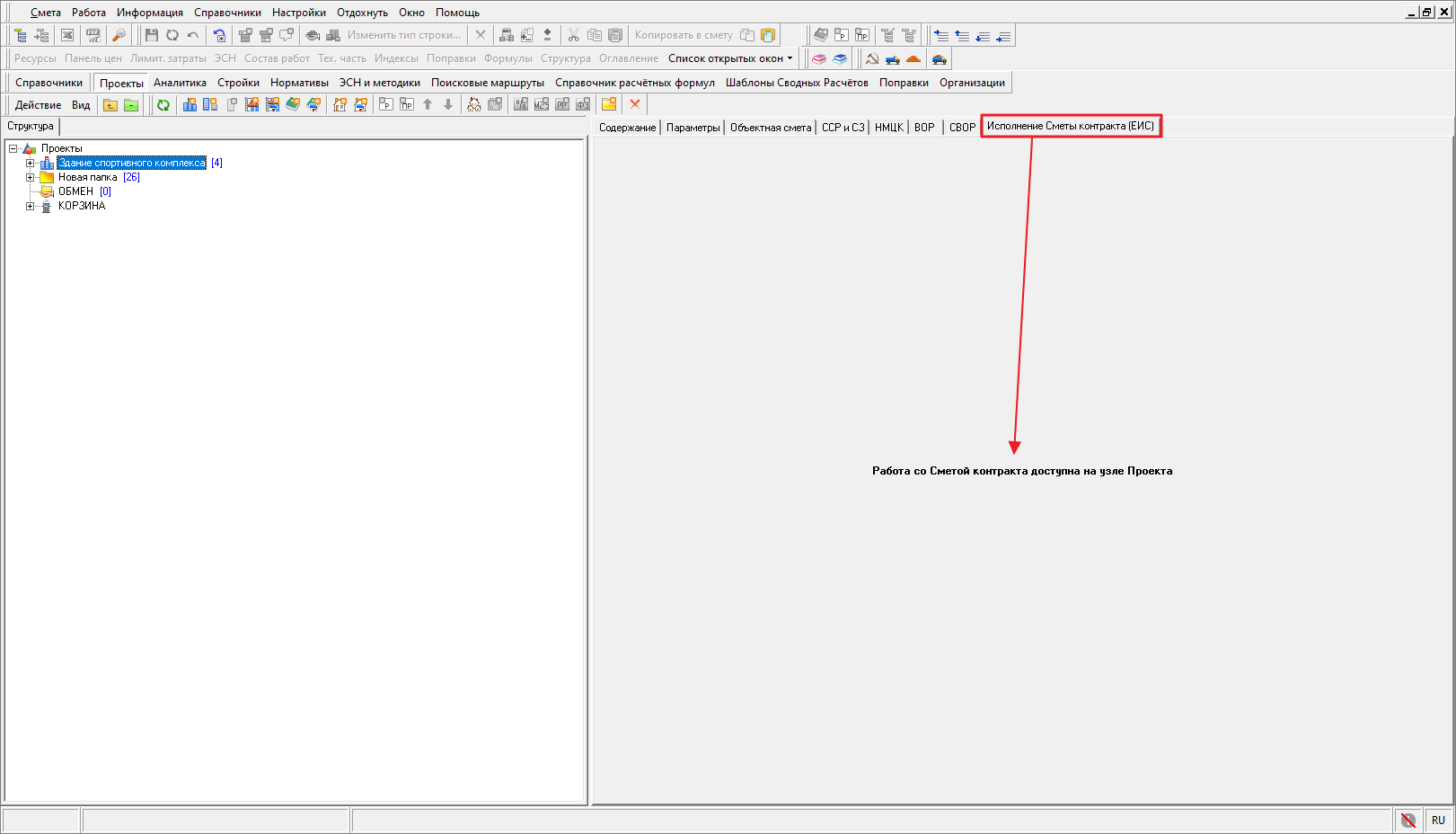Screen dimensions: 1456x834
Task: Switch to the 'Объектная смета' tab
Action: tap(771, 128)
